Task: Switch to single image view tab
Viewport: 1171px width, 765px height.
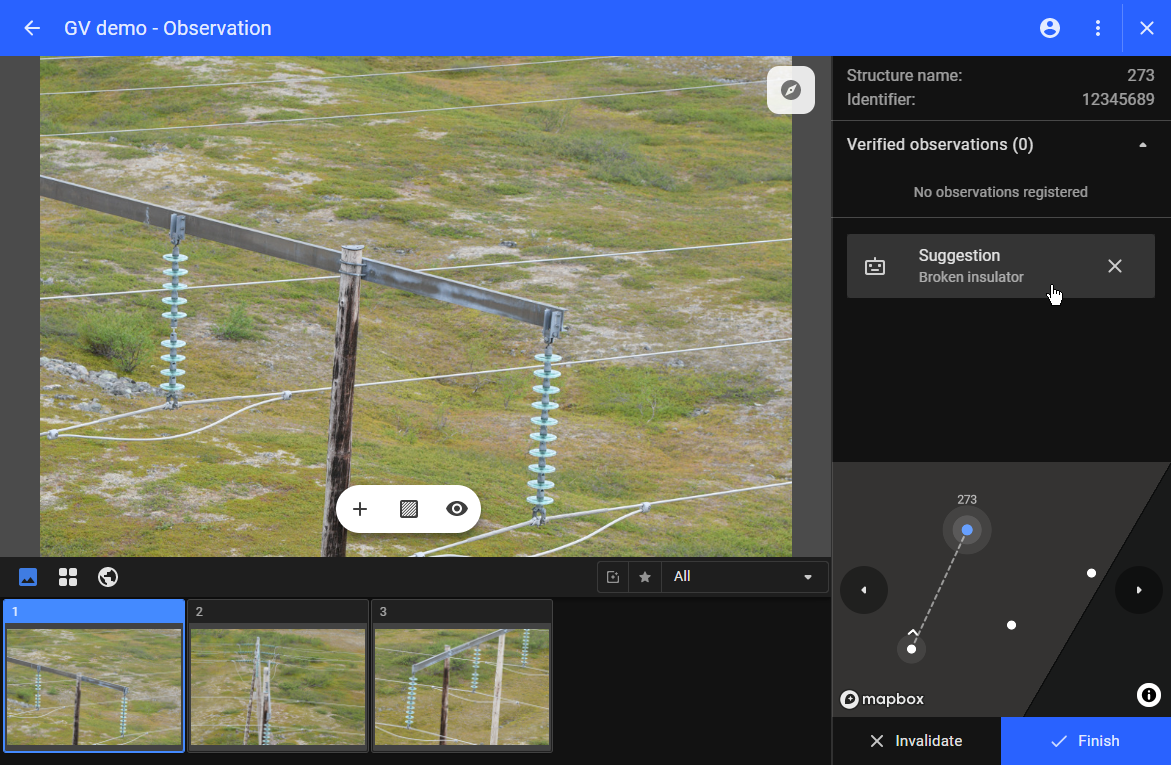Action: point(28,577)
